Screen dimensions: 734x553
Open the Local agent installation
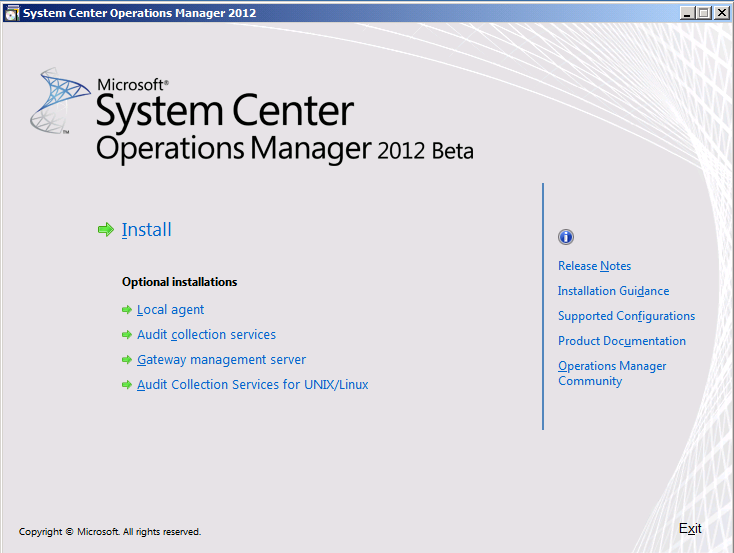click(170, 310)
